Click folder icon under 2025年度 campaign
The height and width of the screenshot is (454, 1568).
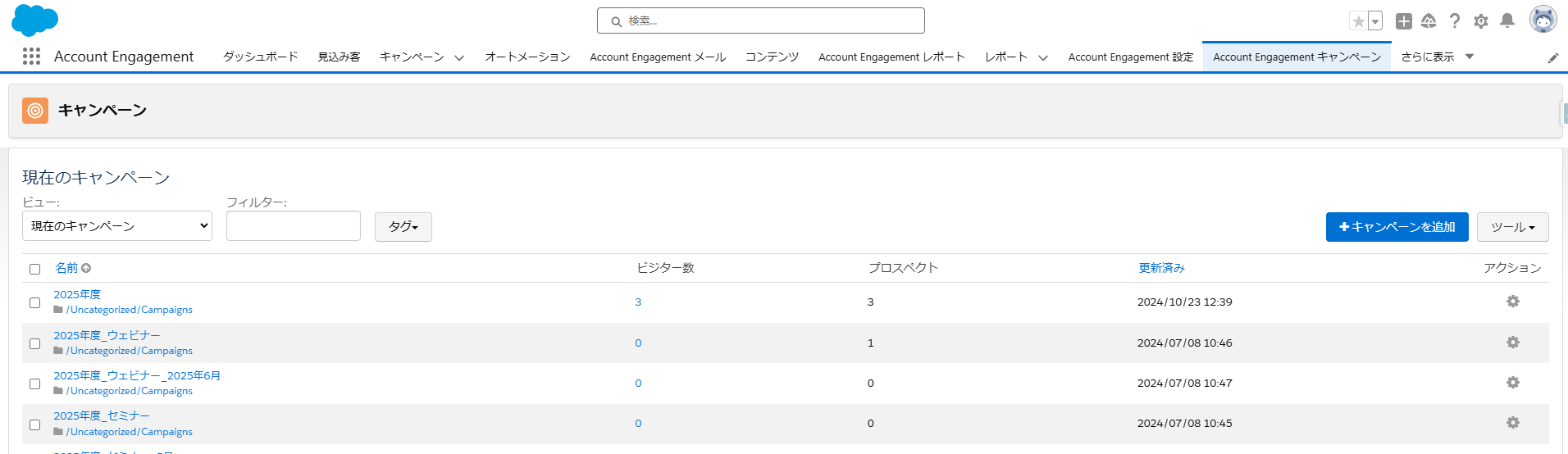[58, 310]
